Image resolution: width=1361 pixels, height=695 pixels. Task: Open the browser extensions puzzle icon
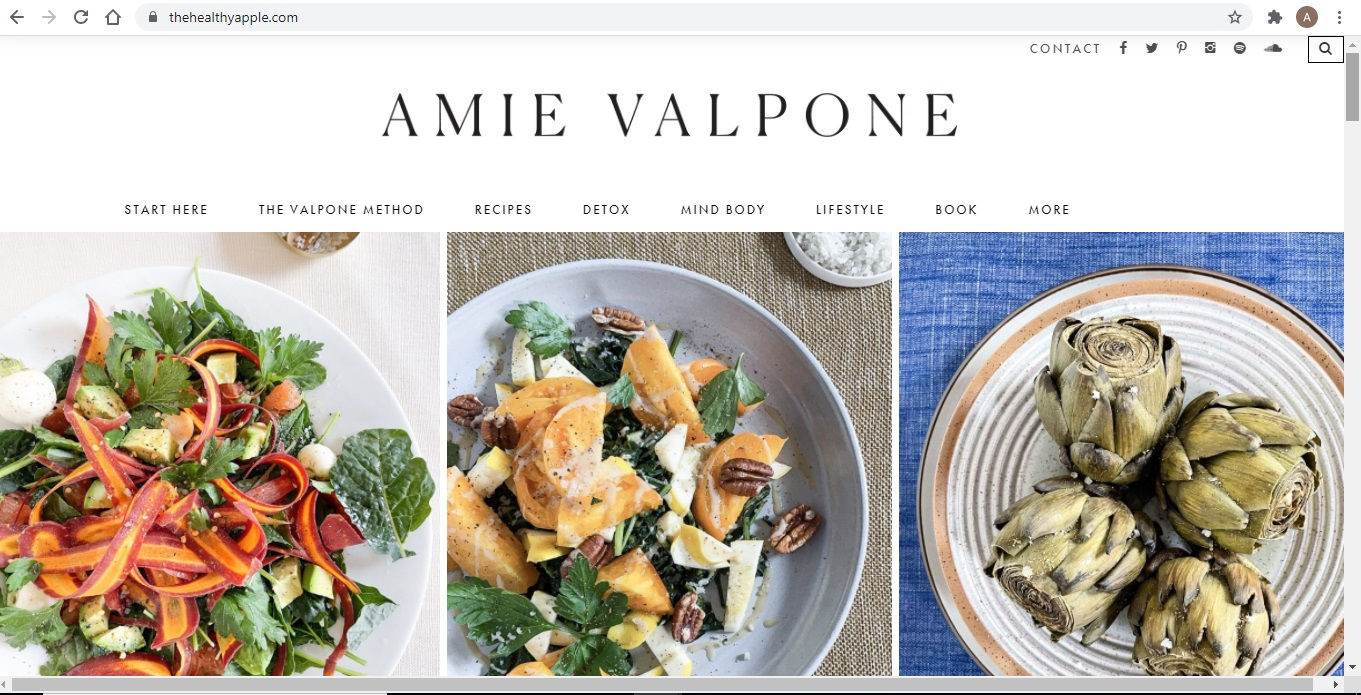pyautogui.click(x=1275, y=17)
